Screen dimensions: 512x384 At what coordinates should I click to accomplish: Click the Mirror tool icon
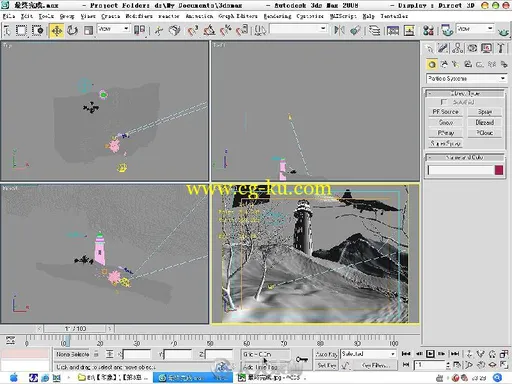[x=339, y=30]
